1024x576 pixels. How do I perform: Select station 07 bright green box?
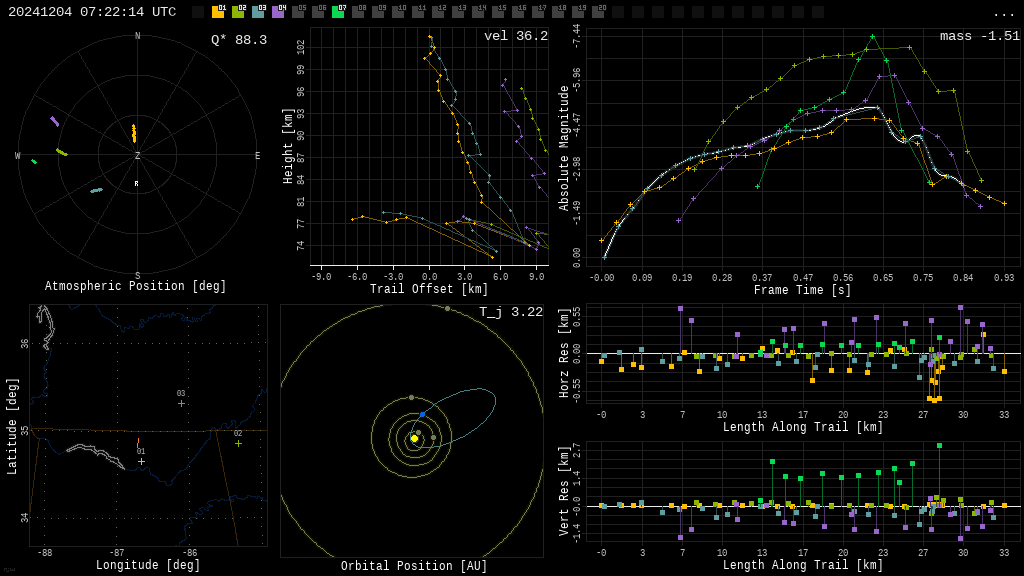click(x=338, y=12)
